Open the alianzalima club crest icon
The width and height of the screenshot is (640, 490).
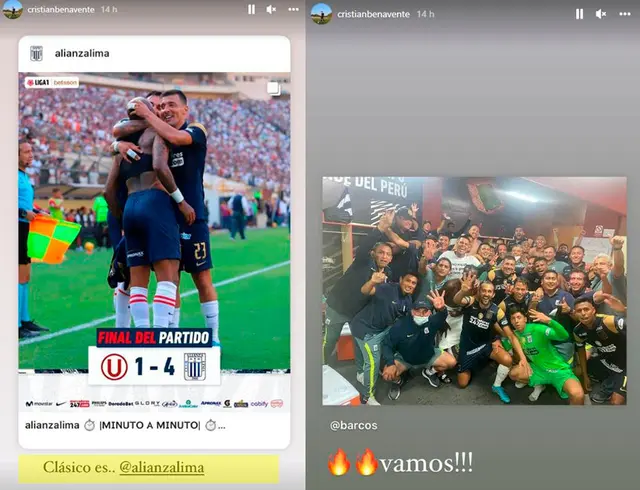click(x=36, y=53)
